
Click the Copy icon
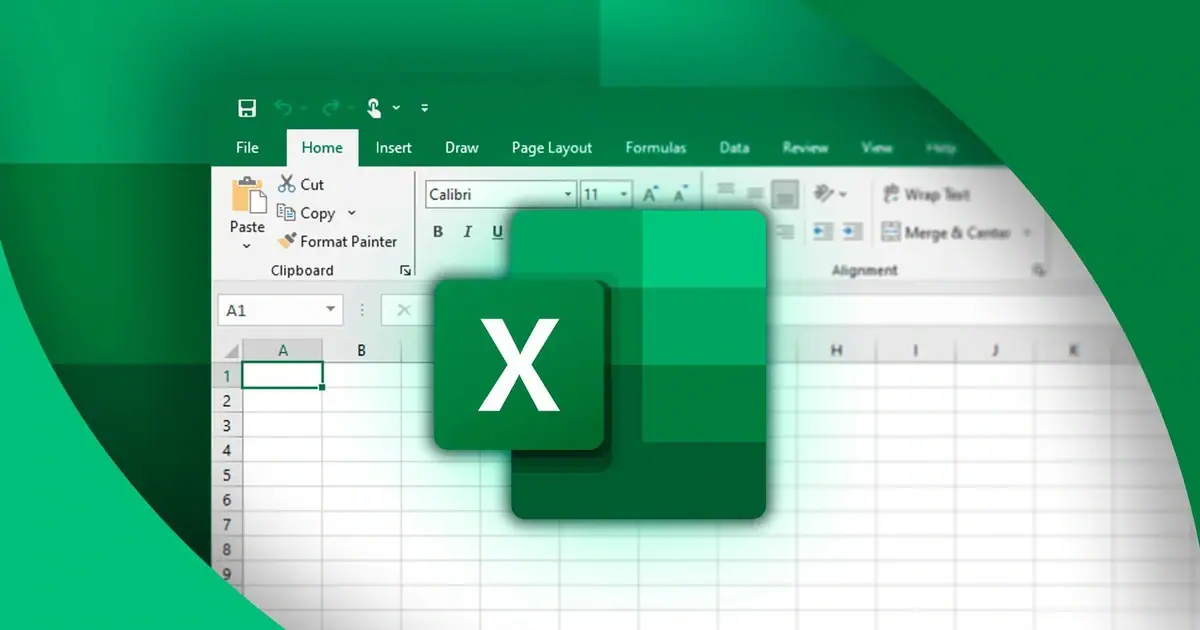tap(284, 213)
